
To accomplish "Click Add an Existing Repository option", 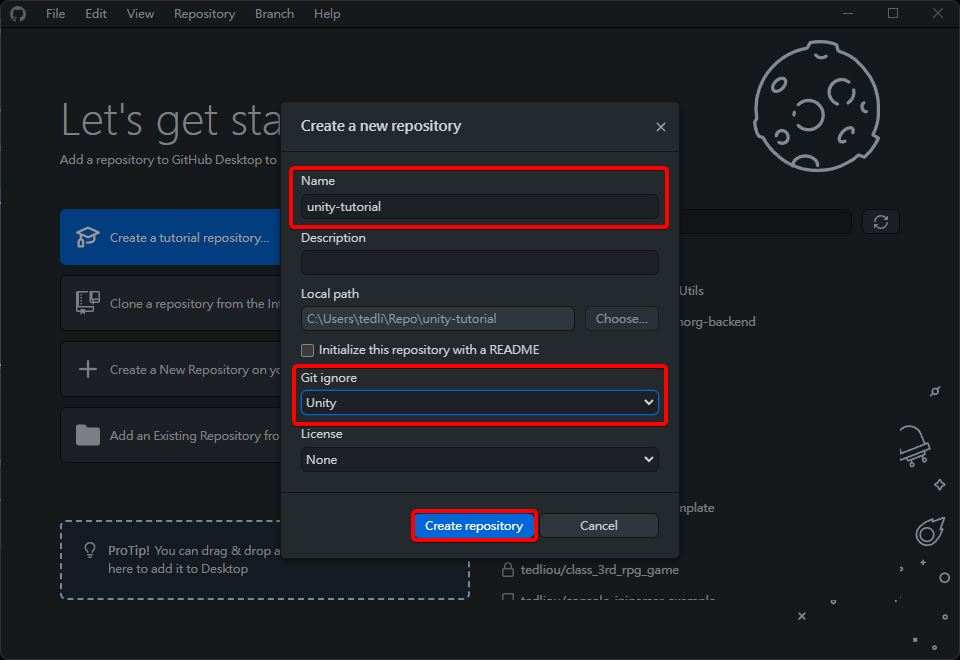I will click(170, 435).
